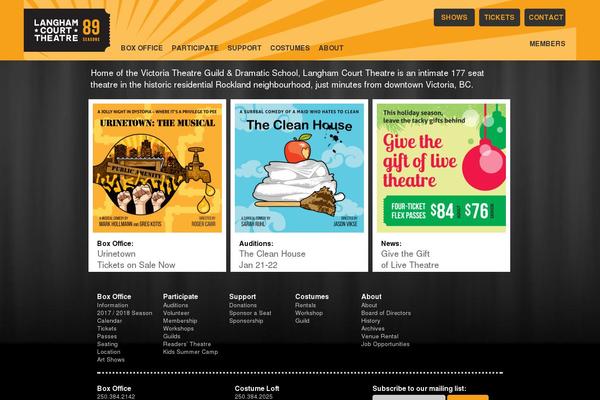Follow The Clean House Jan 21-22 auditions link
This screenshot has height=400, width=600.
click(x=272, y=259)
